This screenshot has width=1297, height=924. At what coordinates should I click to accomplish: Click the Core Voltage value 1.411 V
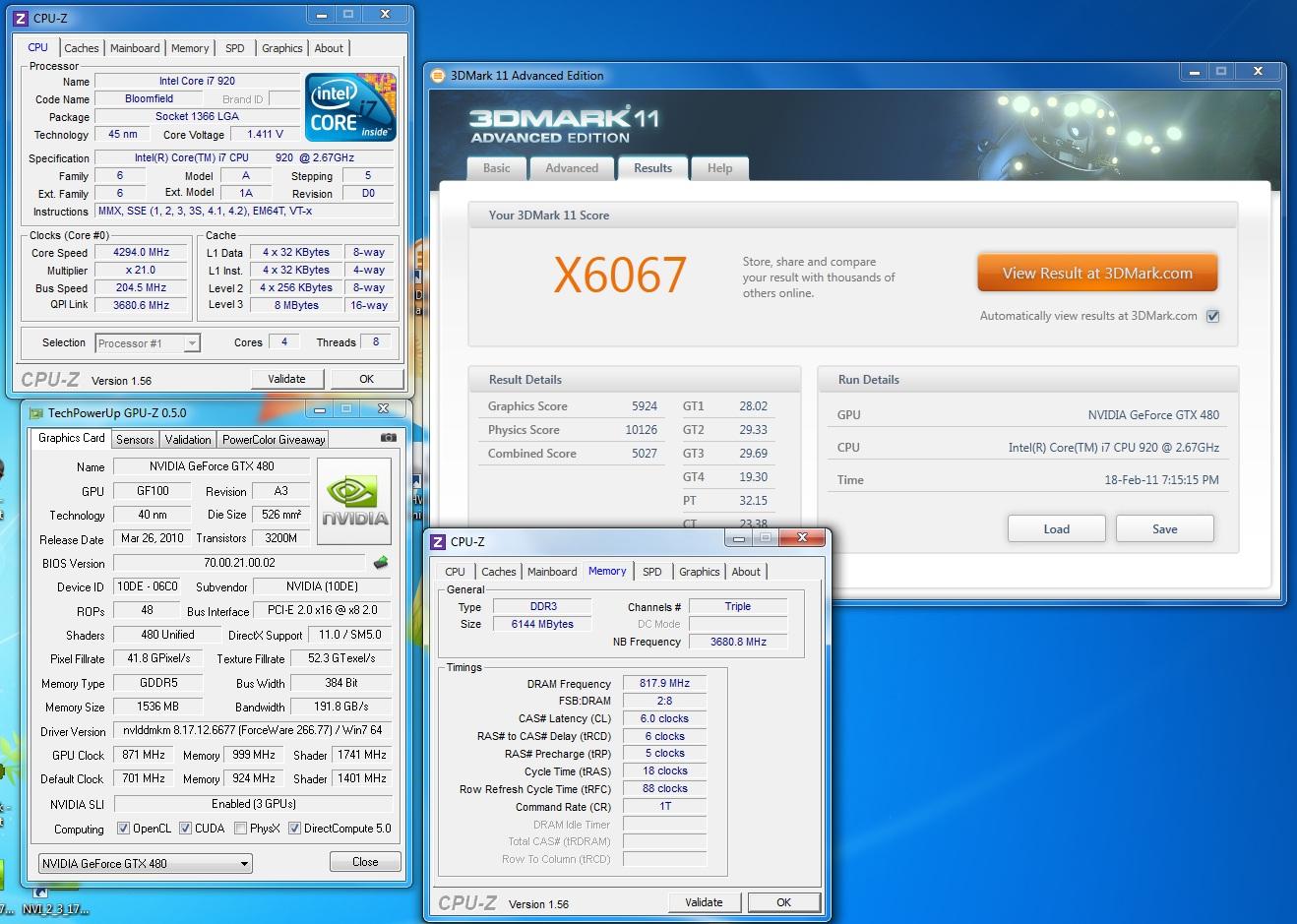tap(266, 135)
